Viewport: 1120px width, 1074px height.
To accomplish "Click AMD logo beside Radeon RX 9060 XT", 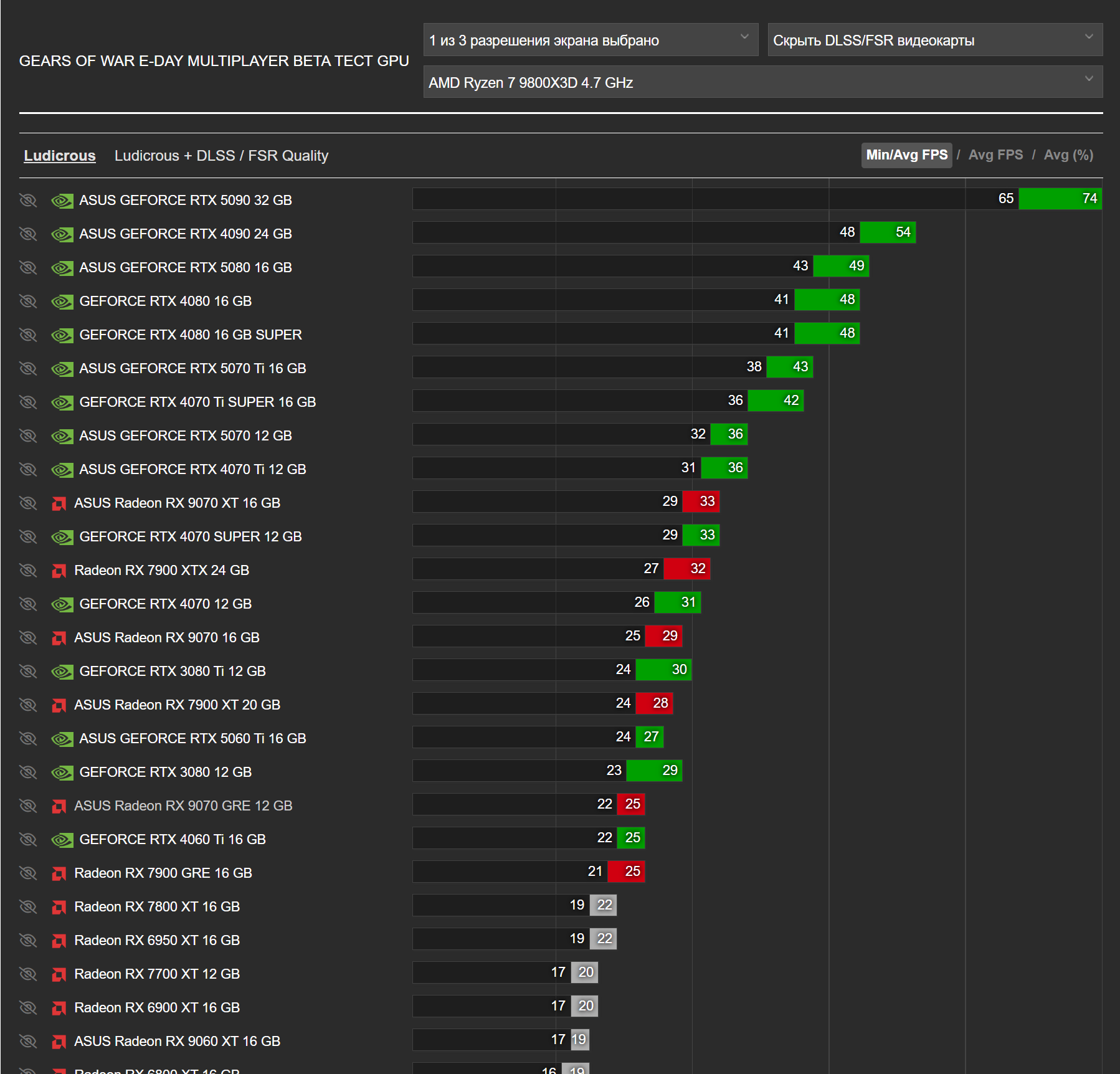I will click(59, 1042).
